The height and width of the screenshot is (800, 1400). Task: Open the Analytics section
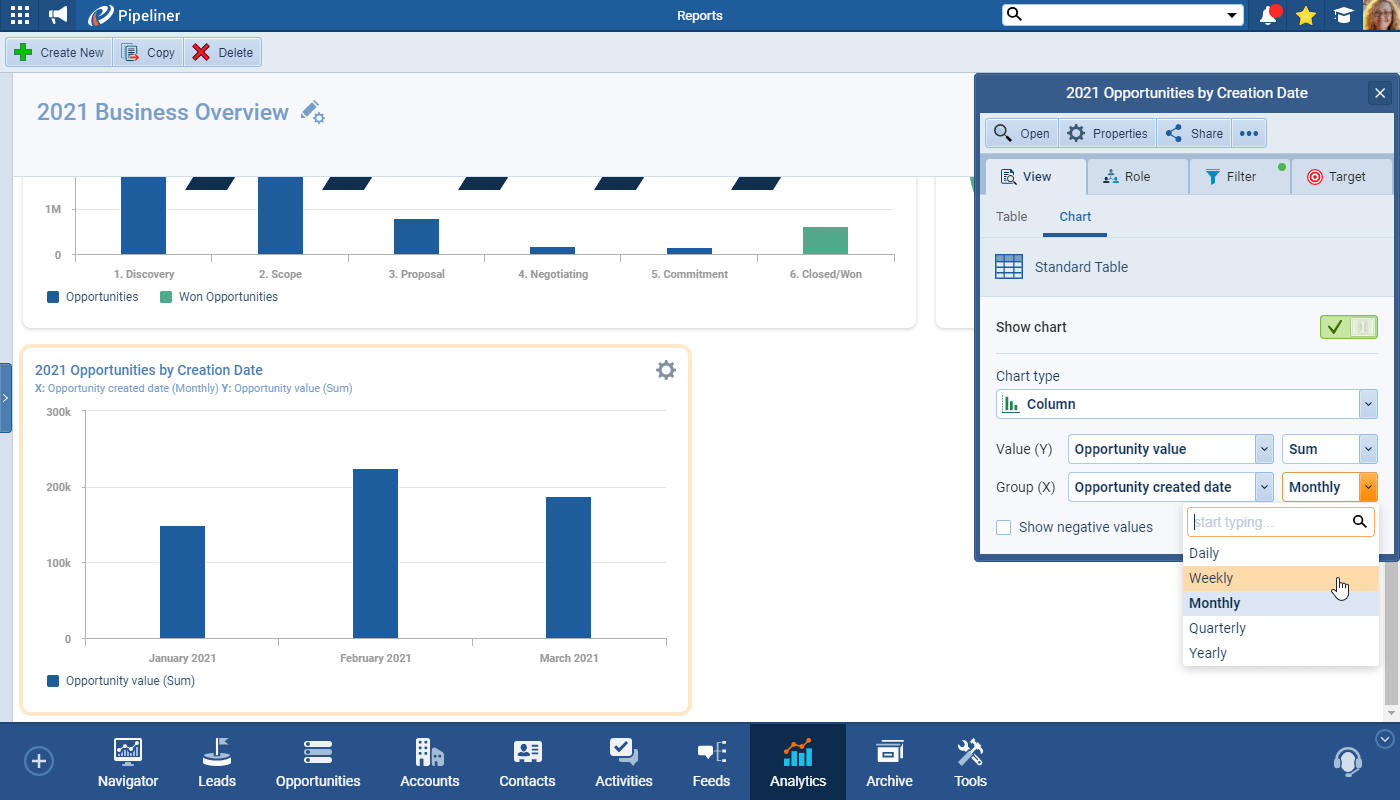click(797, 761)
